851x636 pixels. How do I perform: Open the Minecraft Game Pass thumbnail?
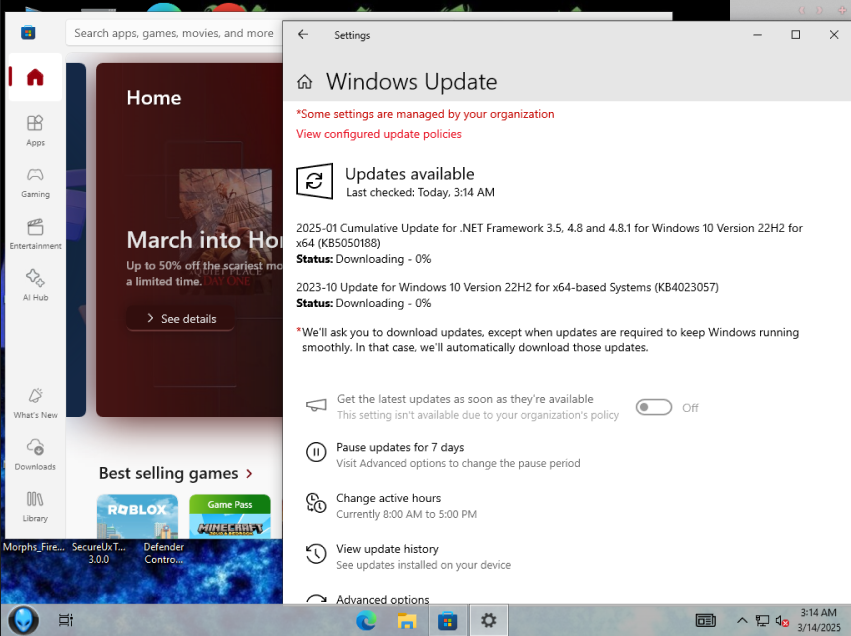(230, 516)
